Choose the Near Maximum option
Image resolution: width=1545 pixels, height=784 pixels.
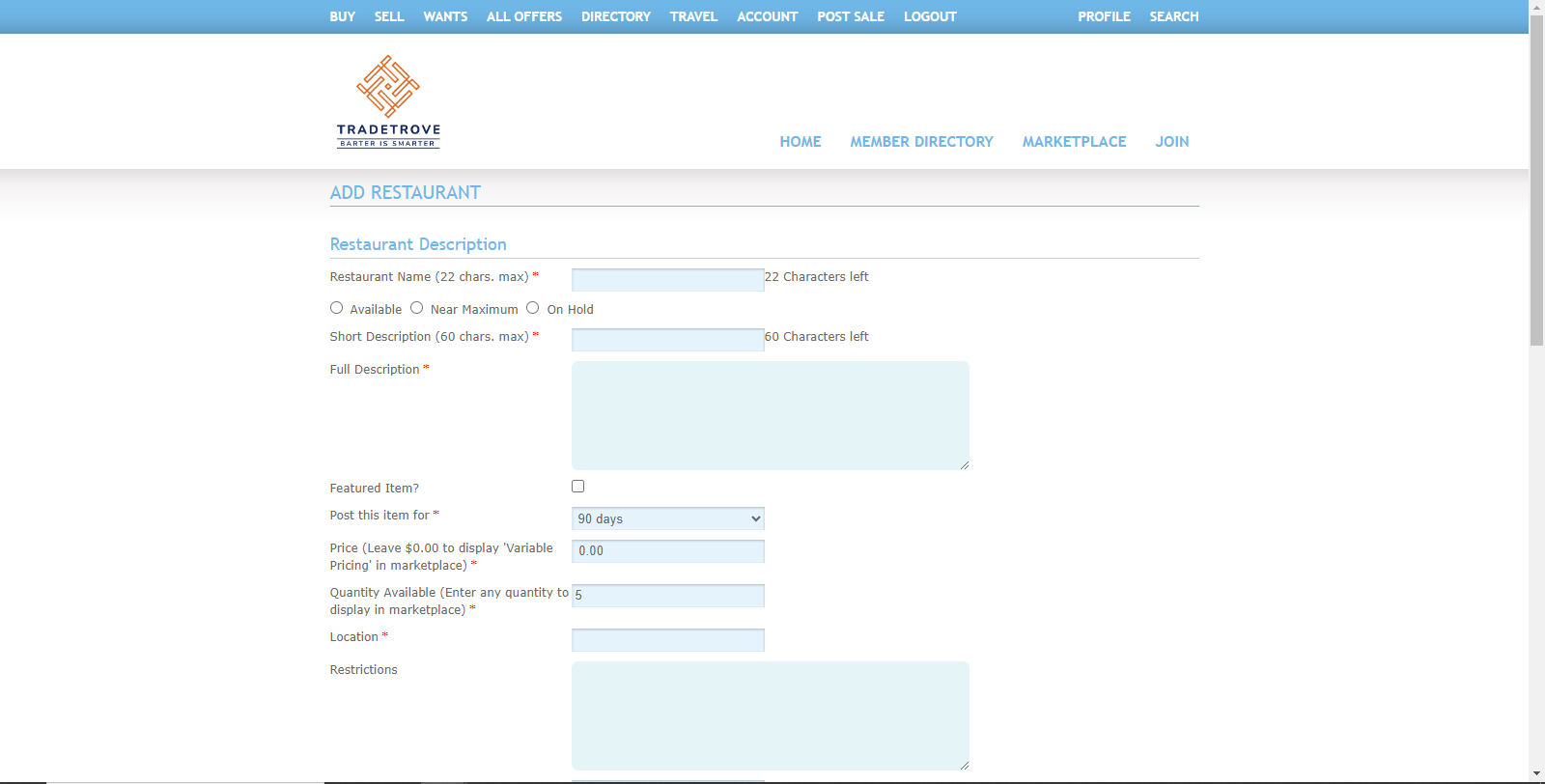pyautogui.click(x=416, y=308)
